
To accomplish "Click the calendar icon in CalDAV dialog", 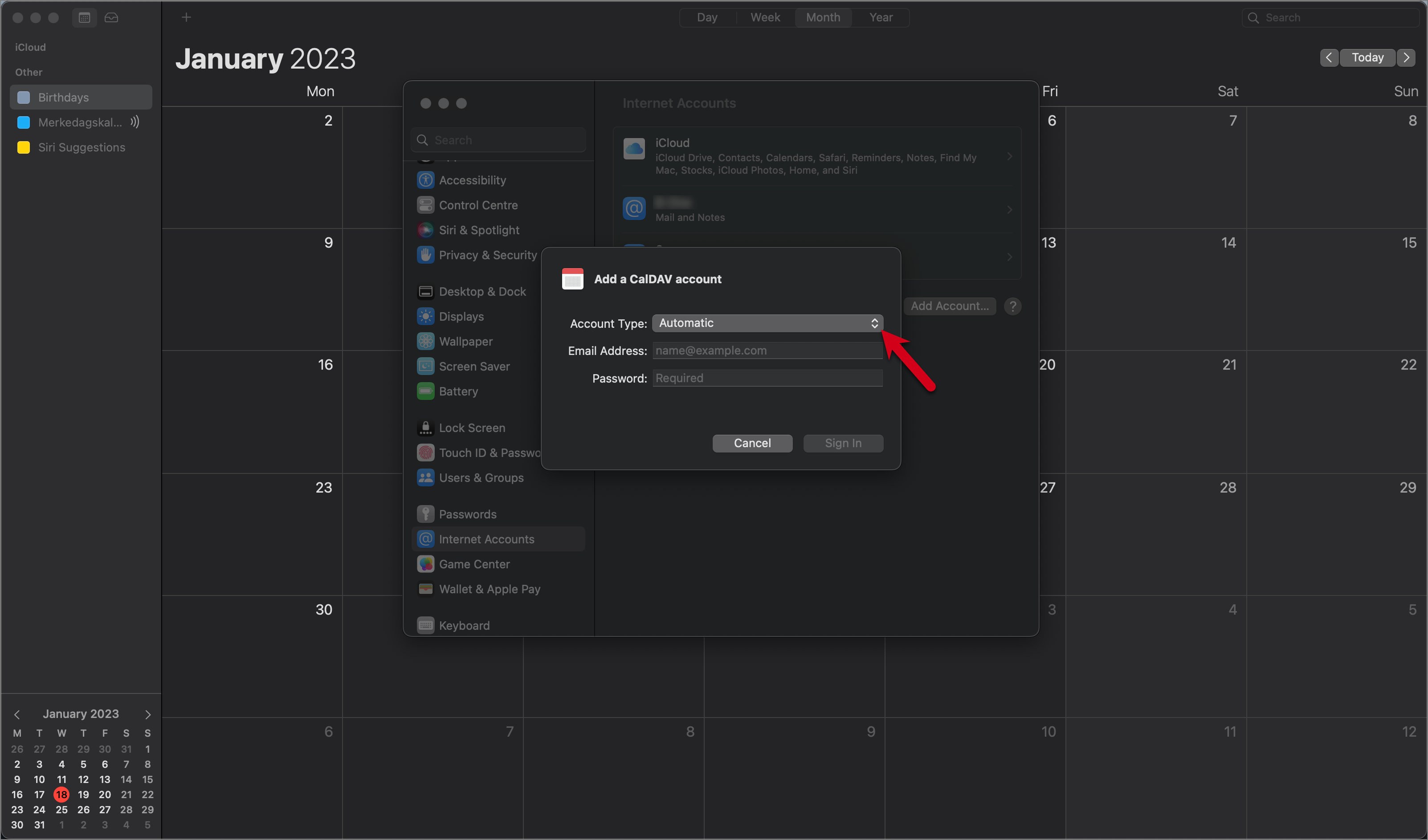I will point(572,279).
